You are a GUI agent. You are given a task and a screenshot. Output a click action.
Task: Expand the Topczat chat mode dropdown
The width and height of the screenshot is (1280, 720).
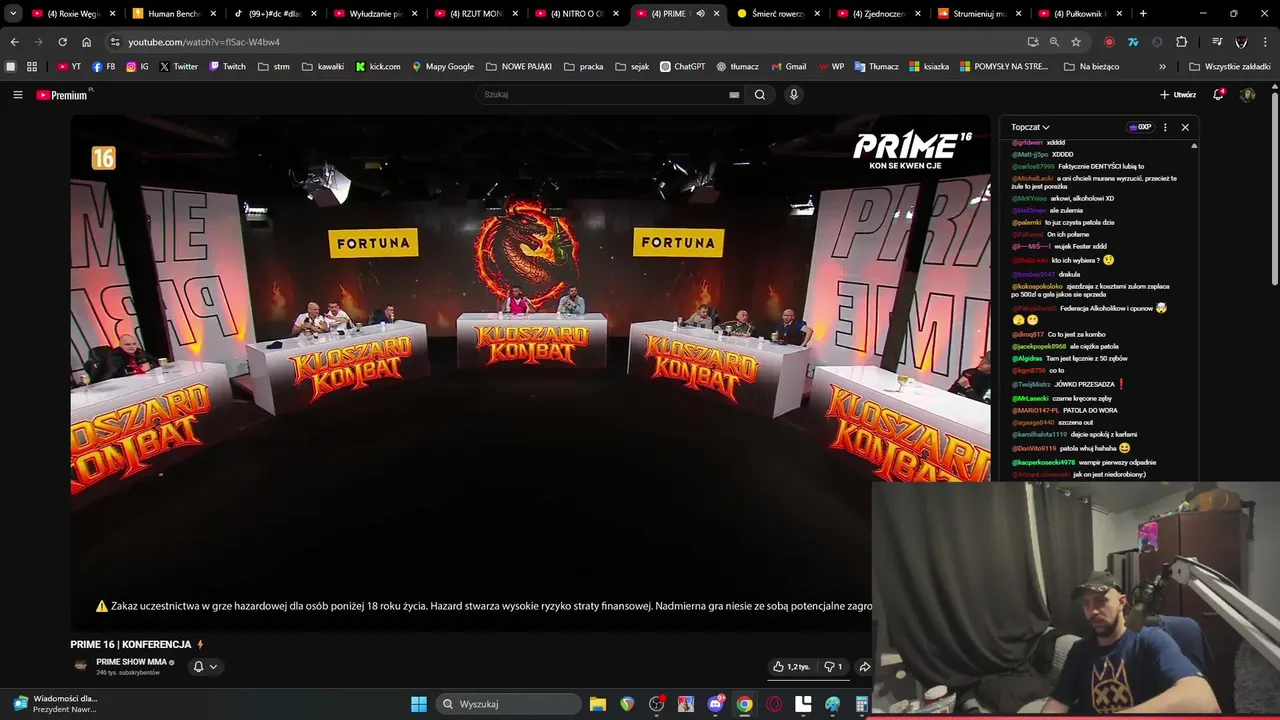point(1030,127)
